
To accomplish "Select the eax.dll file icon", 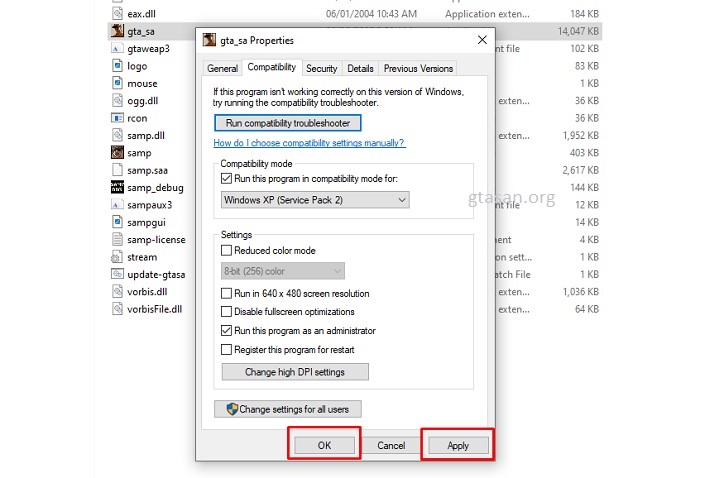I will pyautogui.click(x=117, y=13).
